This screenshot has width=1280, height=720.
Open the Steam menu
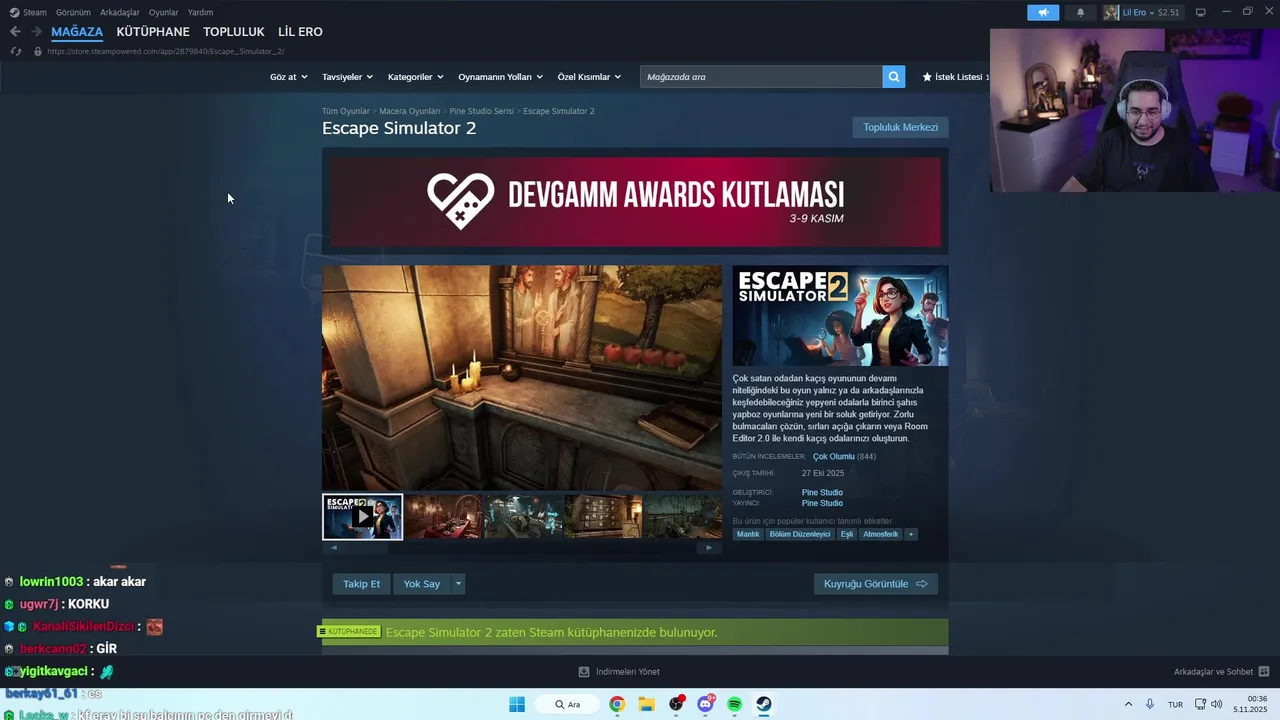[29, 12]
